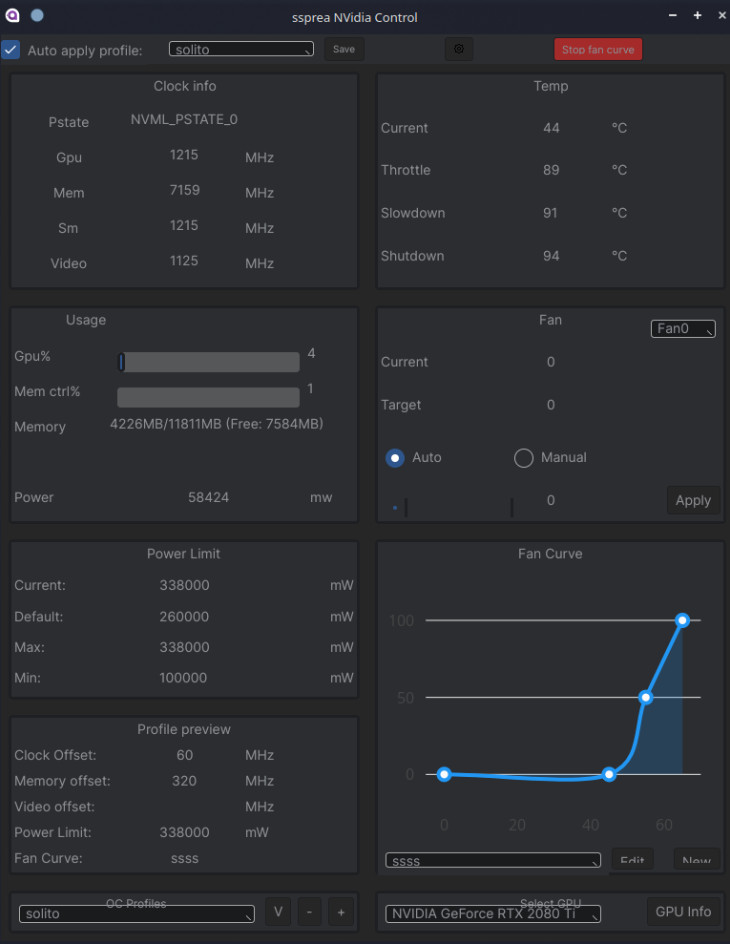
Task: Click the Memory offset value 320
Action: [x=184, y=781]
